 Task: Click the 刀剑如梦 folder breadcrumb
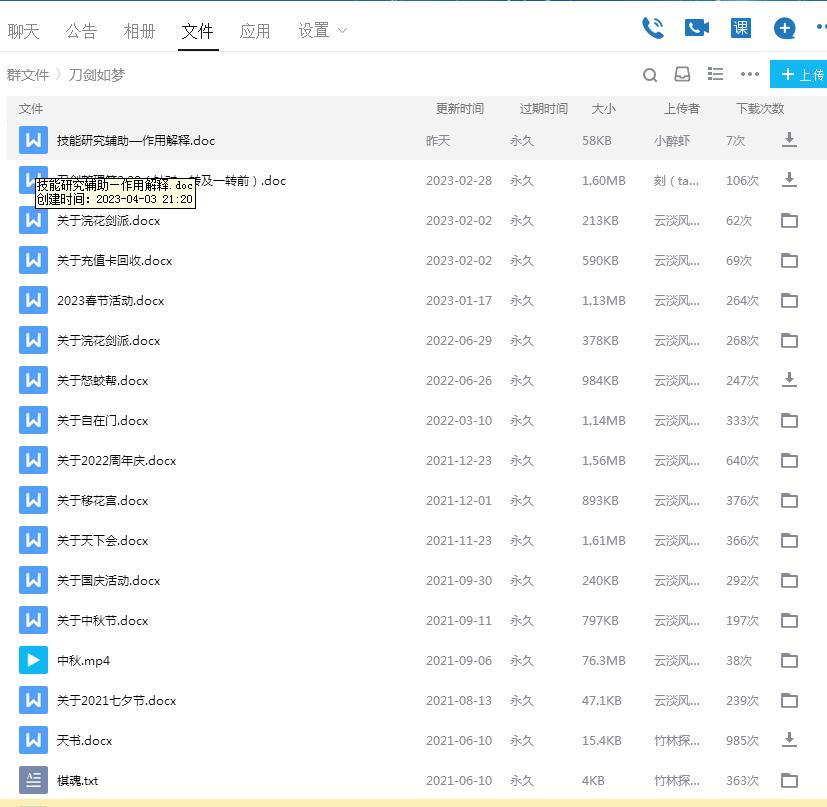point(97,75)
